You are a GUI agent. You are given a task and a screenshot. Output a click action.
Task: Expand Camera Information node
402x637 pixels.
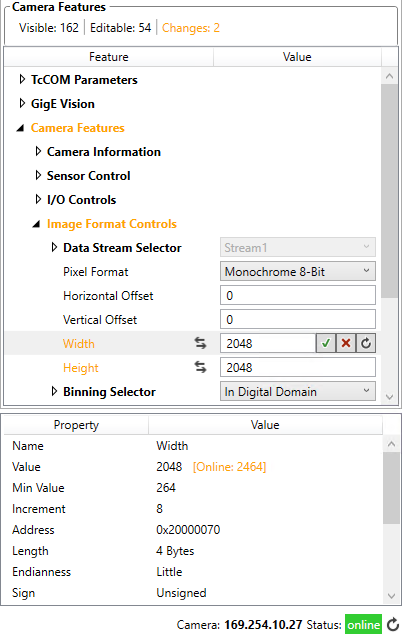pyautogui.click(x=38, y=152)
